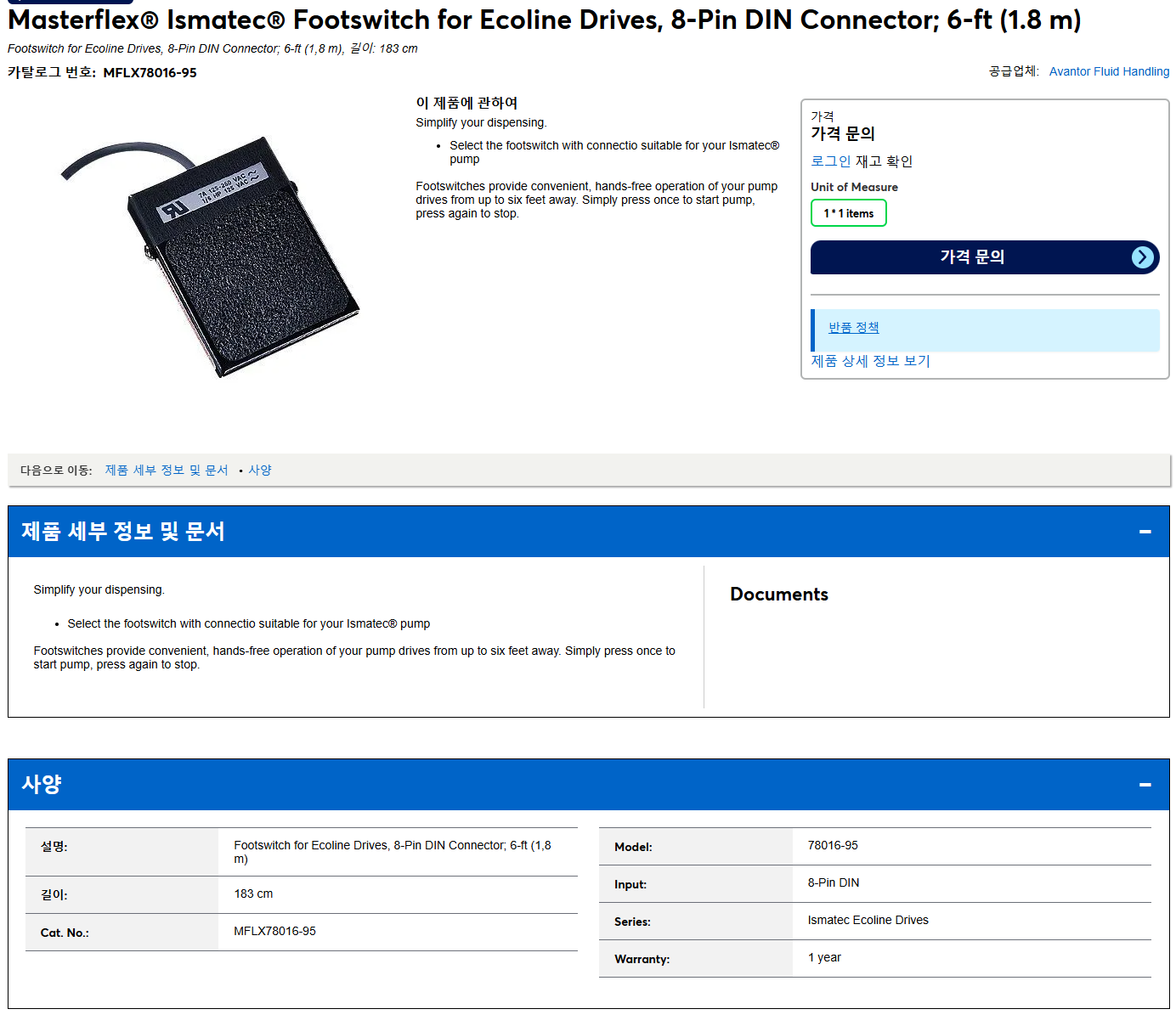Select the length value 183 cm in table
The height and width of the screenshot is (1026, 1176).
253,894
